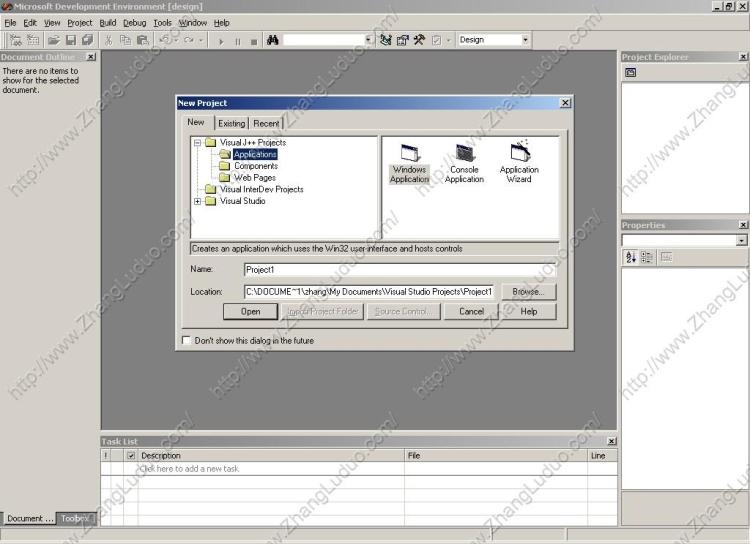The width and height of the screenshot is (750, 544).
Task: Click the Add Item toolbar icon
Action: pos(33,40)
